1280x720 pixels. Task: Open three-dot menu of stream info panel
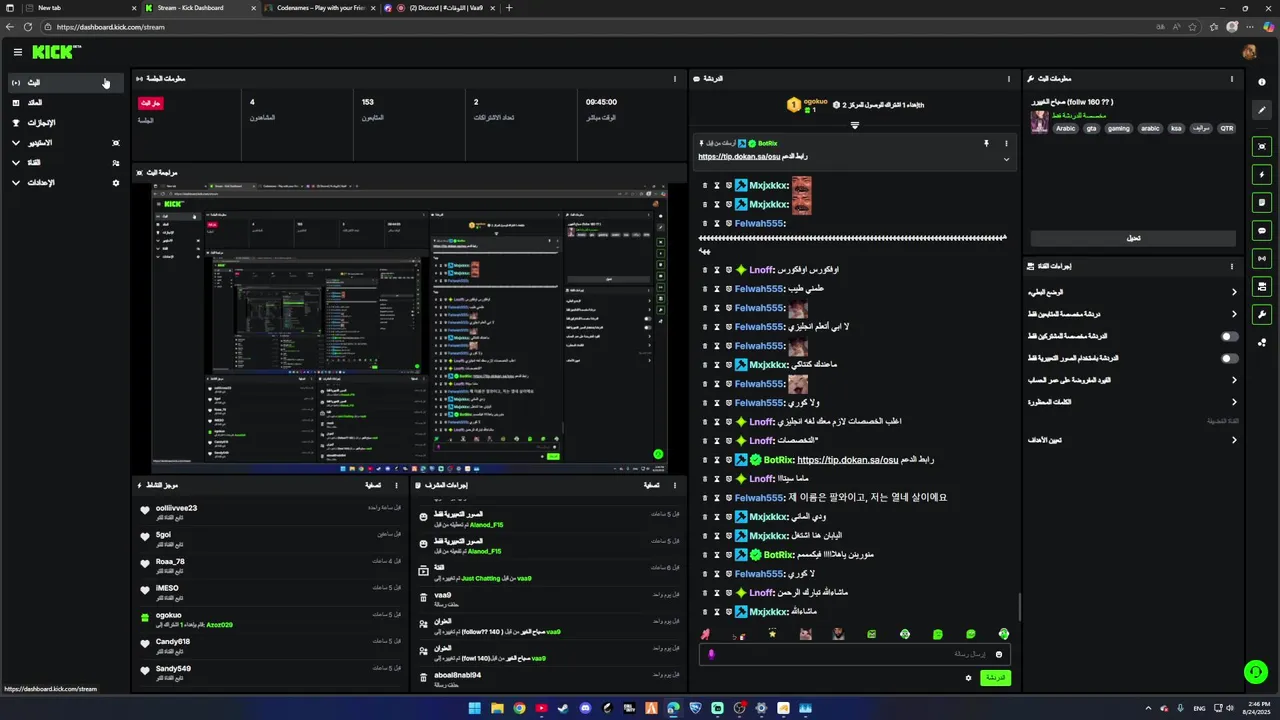(1232, 78)
